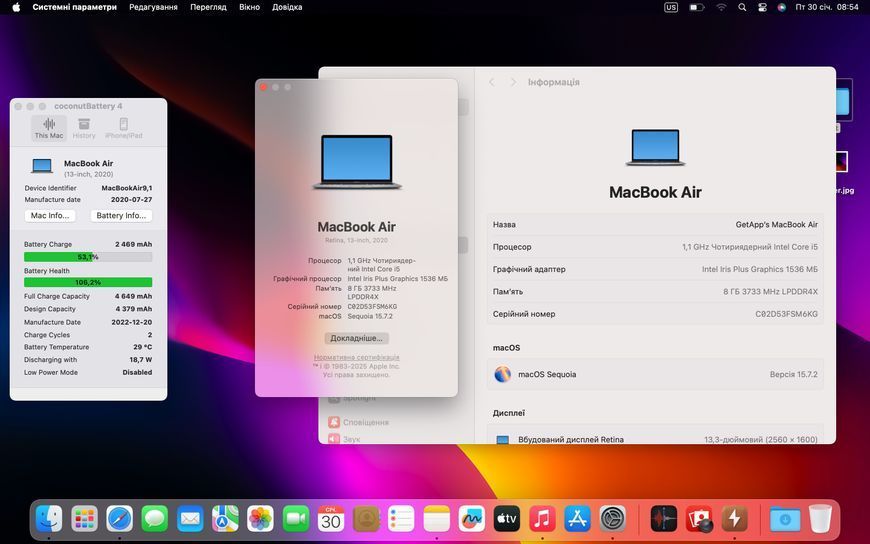
Task: Open Mail app in the Dock
Action: pos(190,519)
